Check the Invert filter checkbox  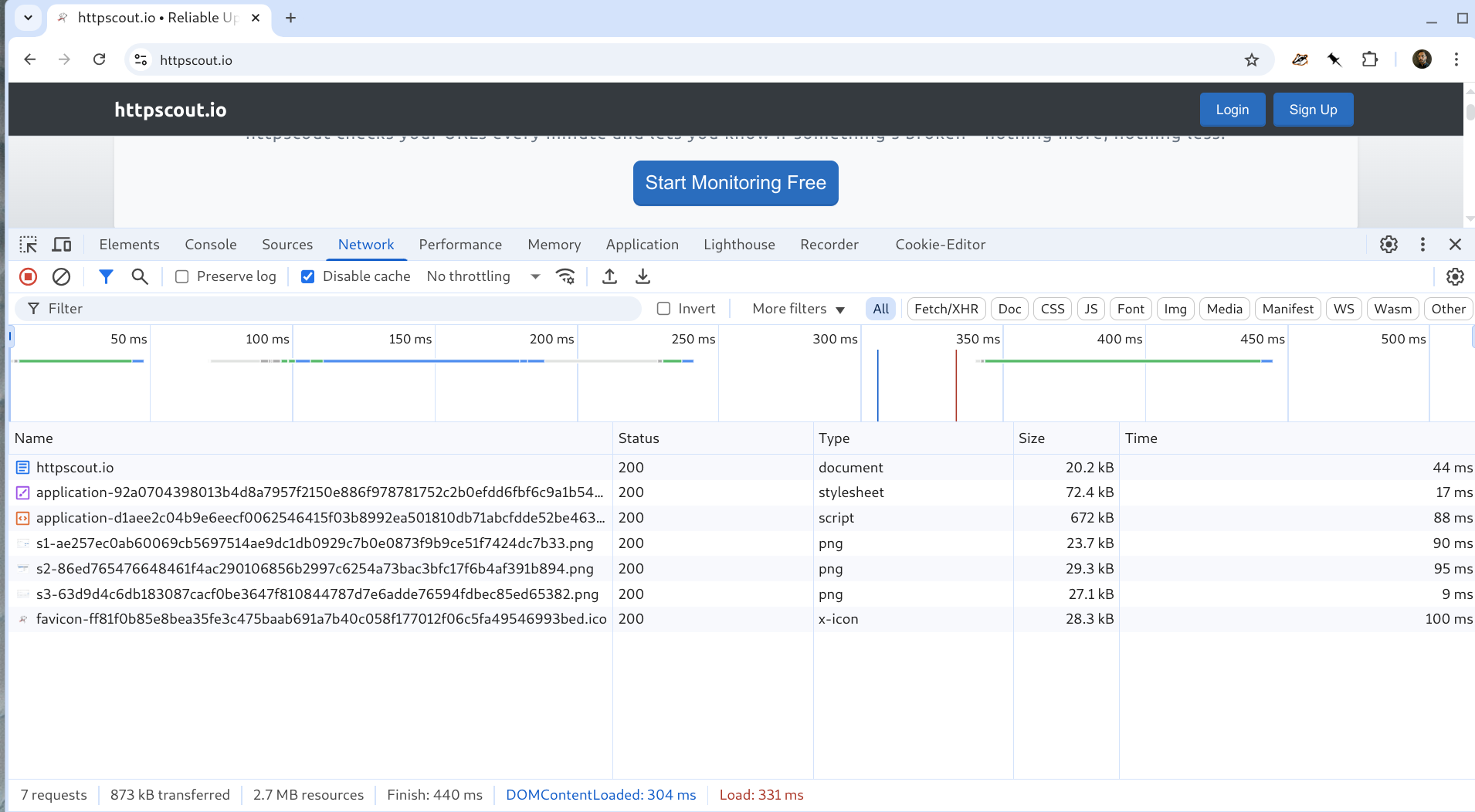[x=663, y=309]
